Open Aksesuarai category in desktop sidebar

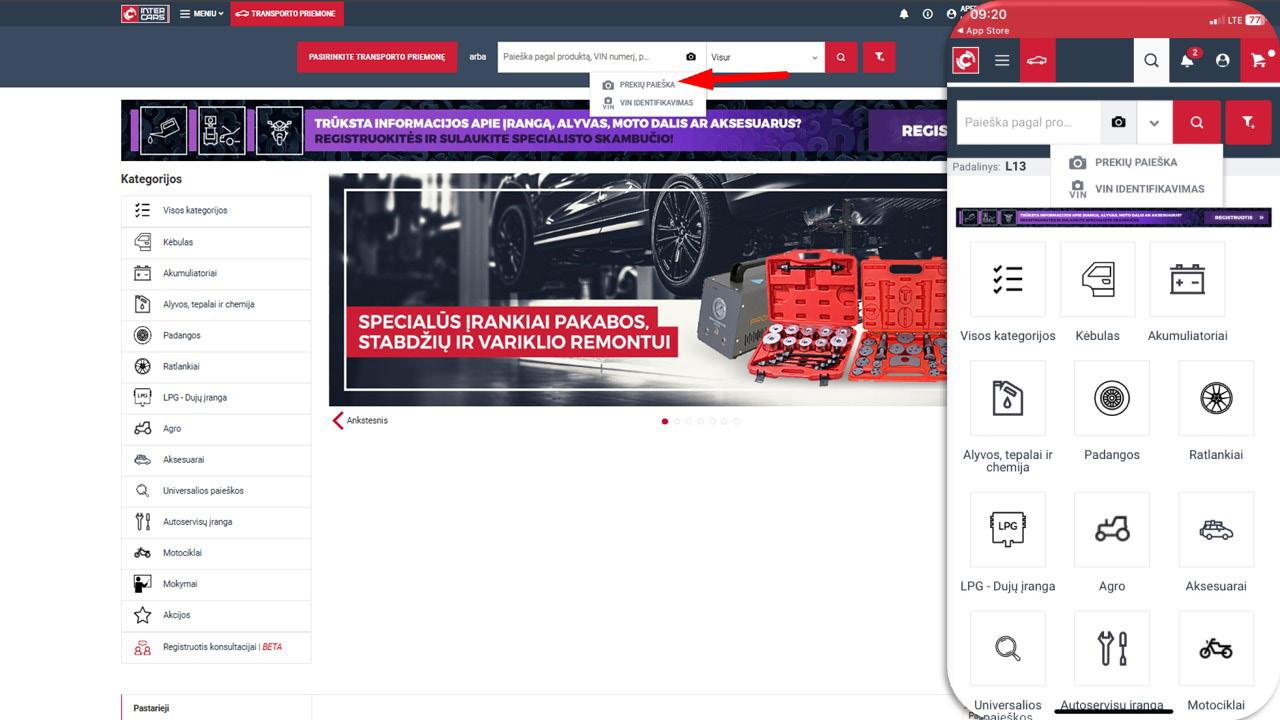(x=216, y=459)
